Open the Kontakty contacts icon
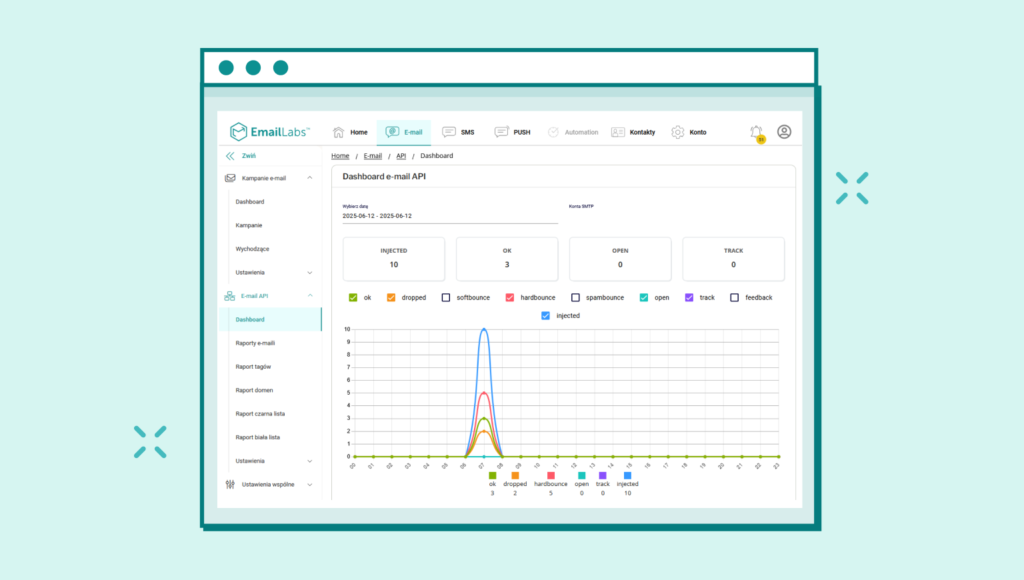Screen dimensions: 1024x580 pos(616,131)
